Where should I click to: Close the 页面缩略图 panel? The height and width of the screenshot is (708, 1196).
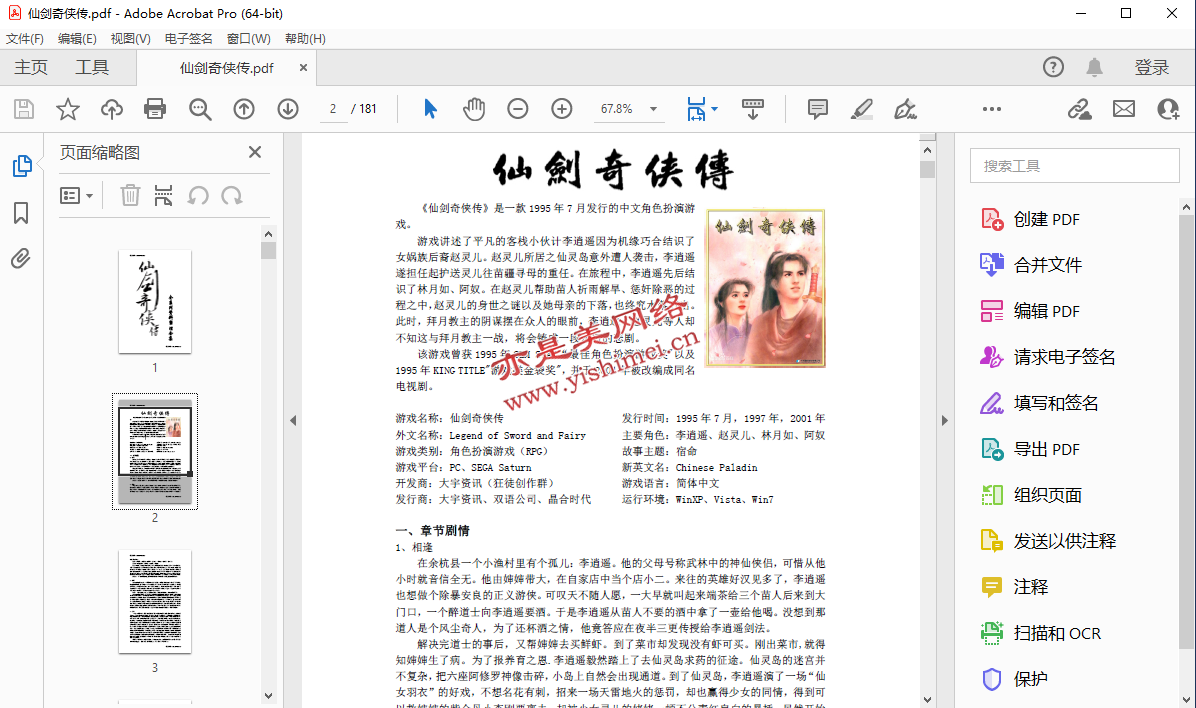(x=255, y=152)
